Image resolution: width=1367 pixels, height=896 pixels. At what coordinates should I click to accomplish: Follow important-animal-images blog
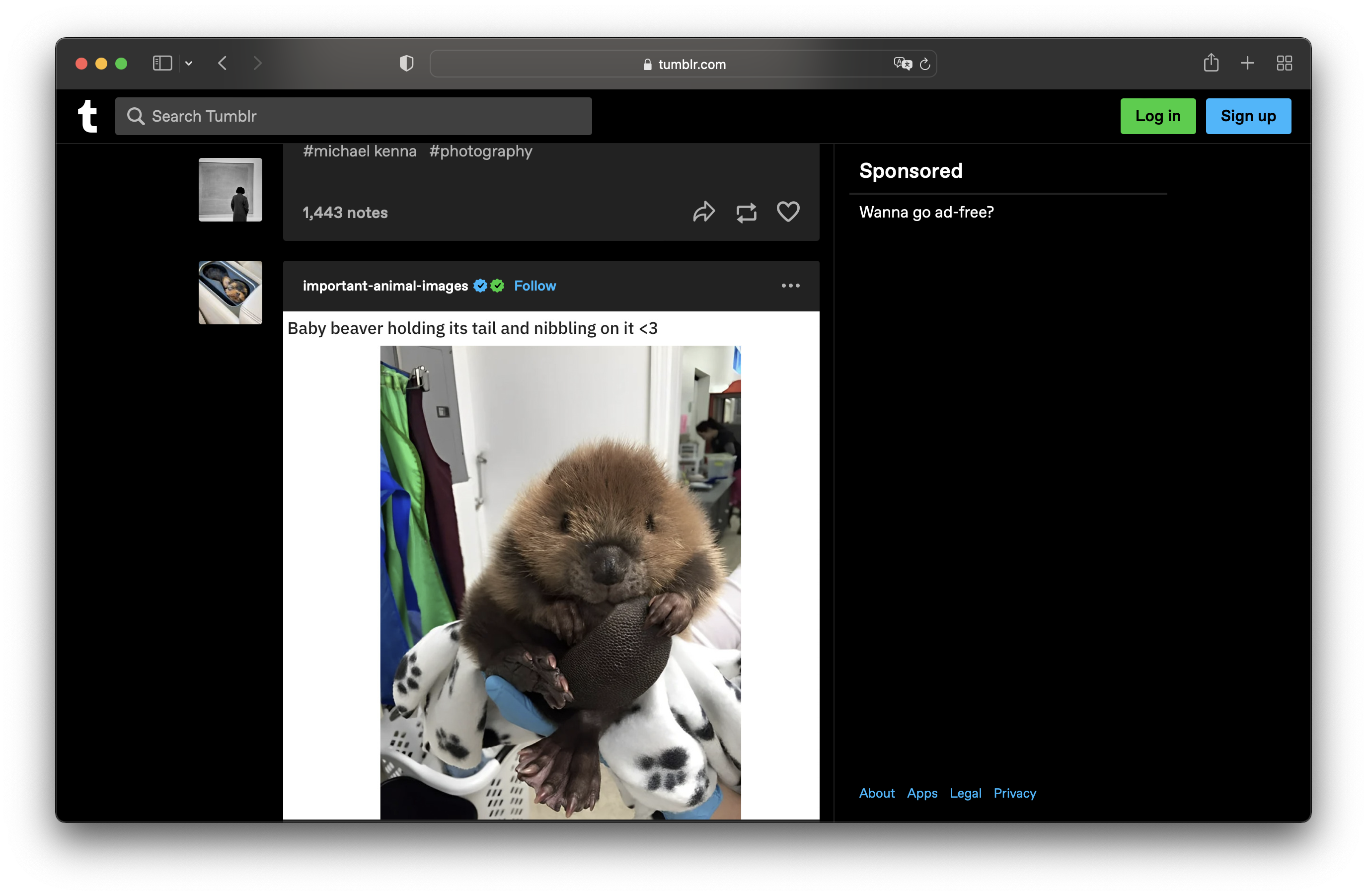click(534, 286)
